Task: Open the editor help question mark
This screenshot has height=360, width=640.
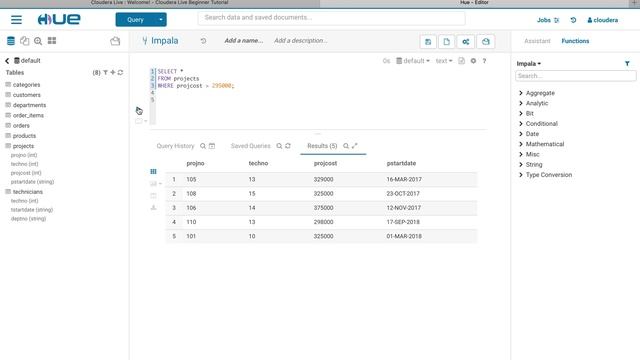Action: pos(484,61)
